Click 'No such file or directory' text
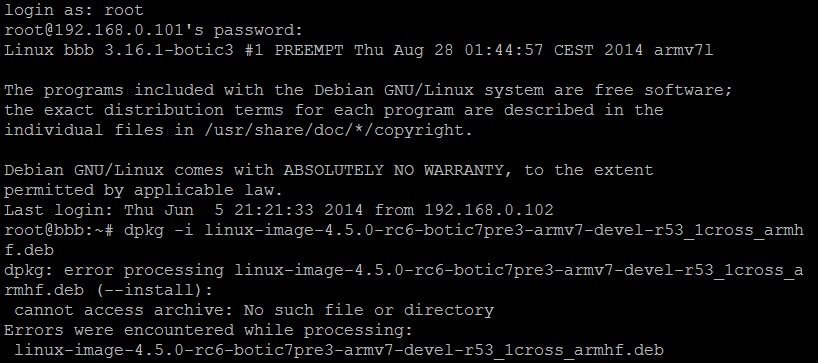This screenshot has width=821, height=363. tap(369, 310)
